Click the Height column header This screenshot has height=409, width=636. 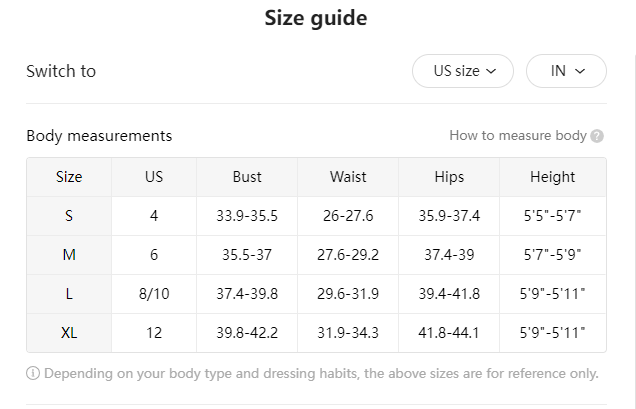pos(553,177)
